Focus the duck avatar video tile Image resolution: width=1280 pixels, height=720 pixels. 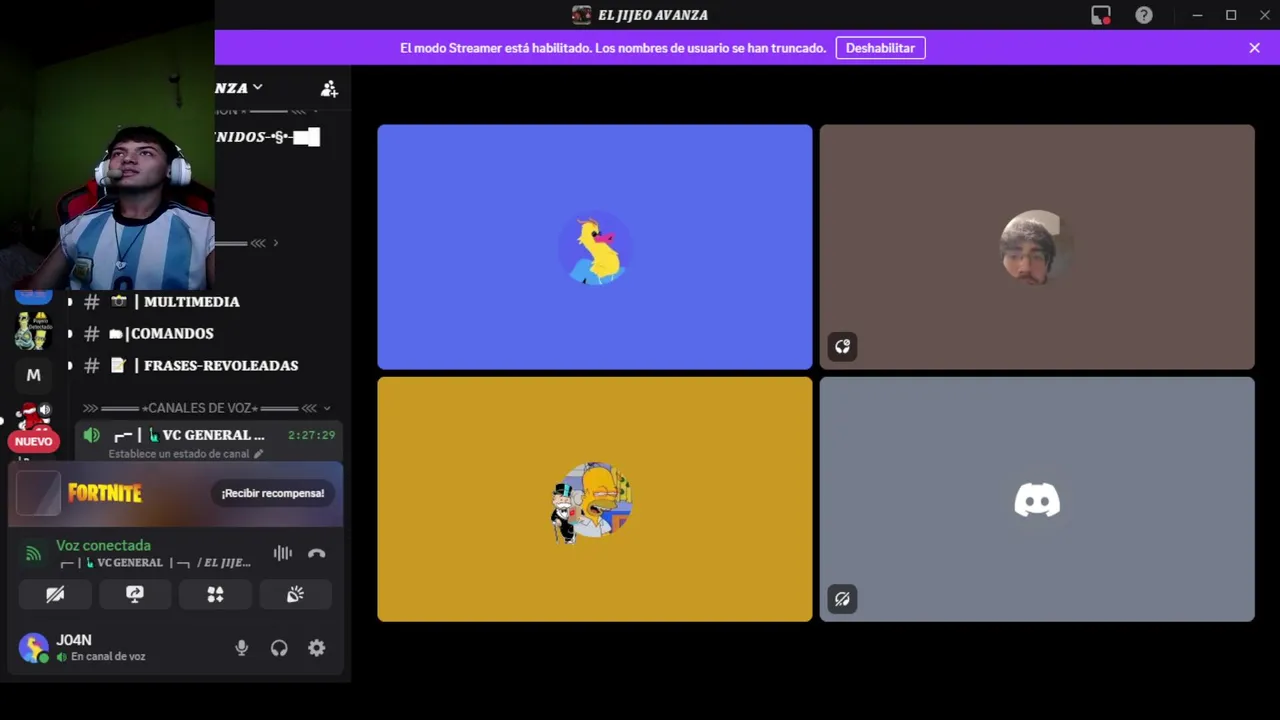(x=595, y=247)
